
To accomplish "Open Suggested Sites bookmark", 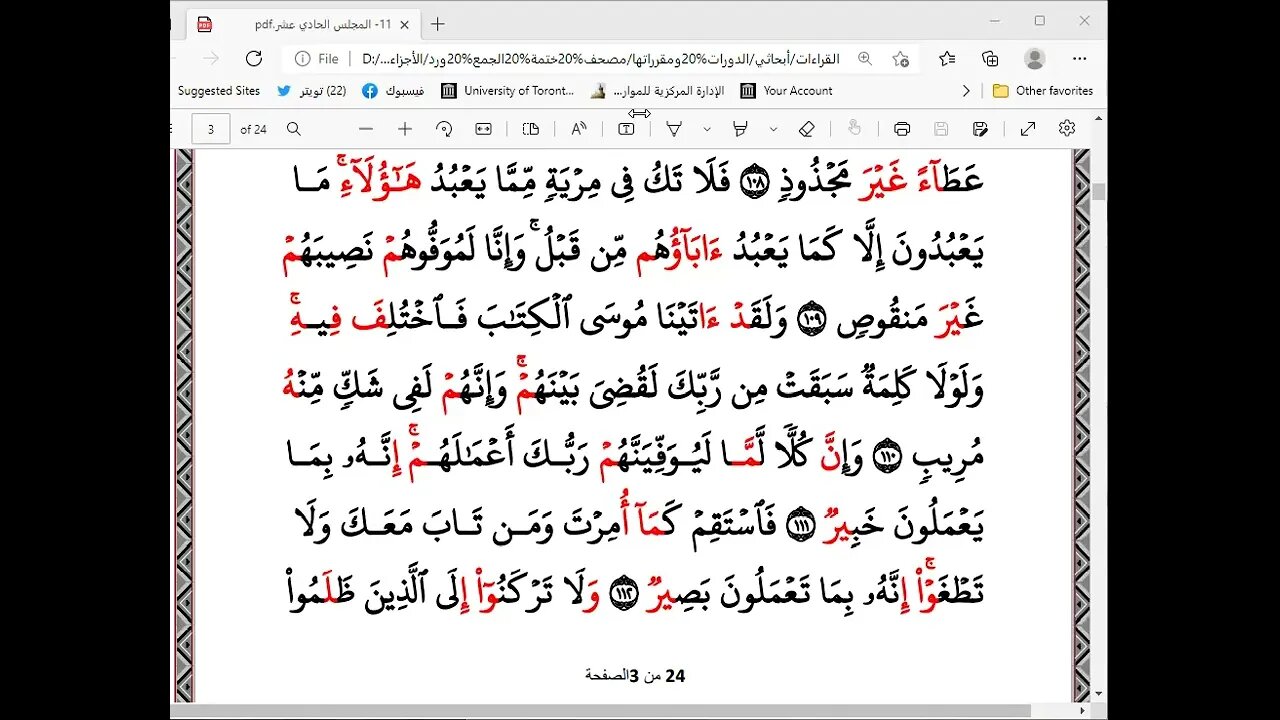I will click(x=219, y=91).
